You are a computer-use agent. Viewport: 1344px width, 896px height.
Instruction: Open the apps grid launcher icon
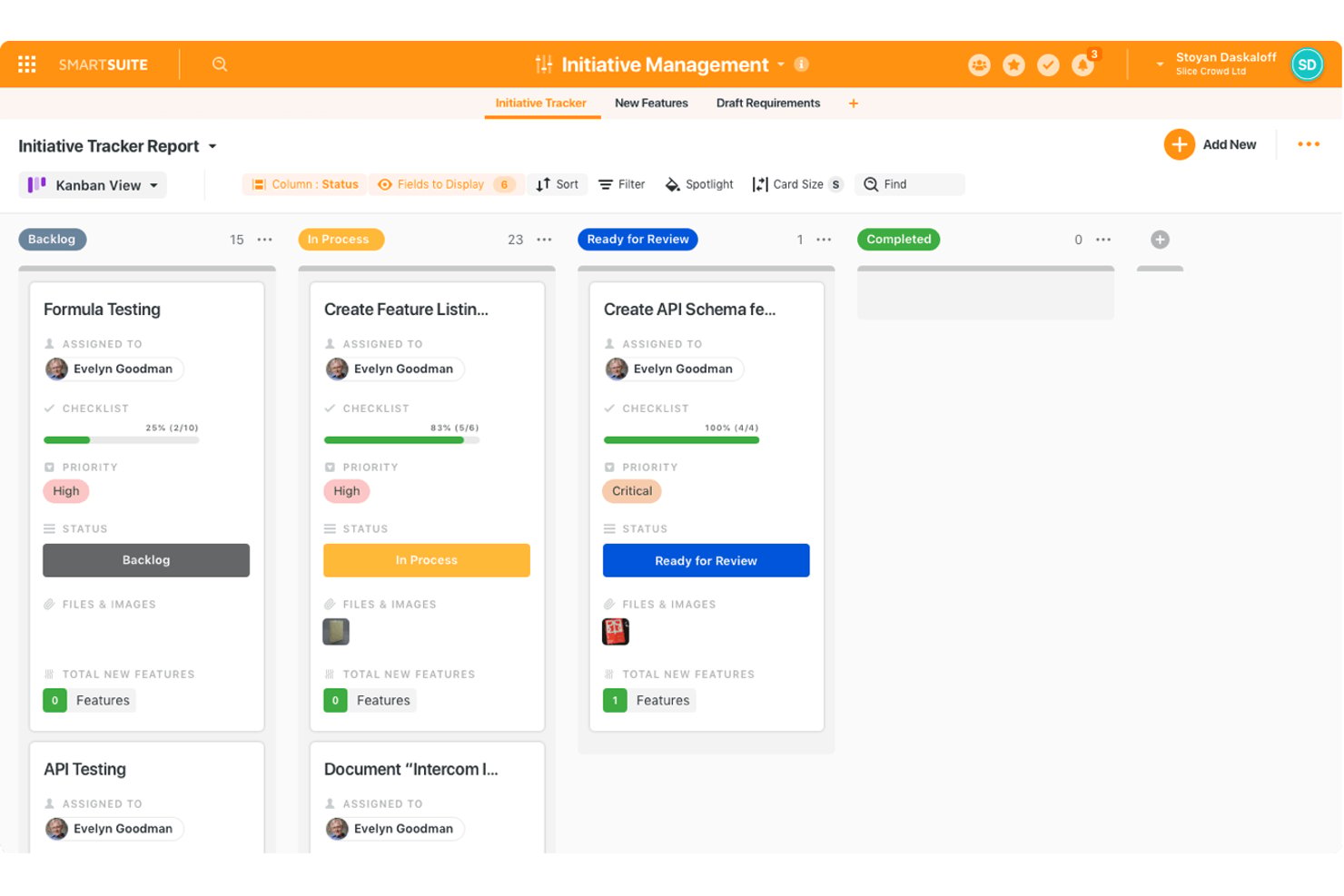27,64
